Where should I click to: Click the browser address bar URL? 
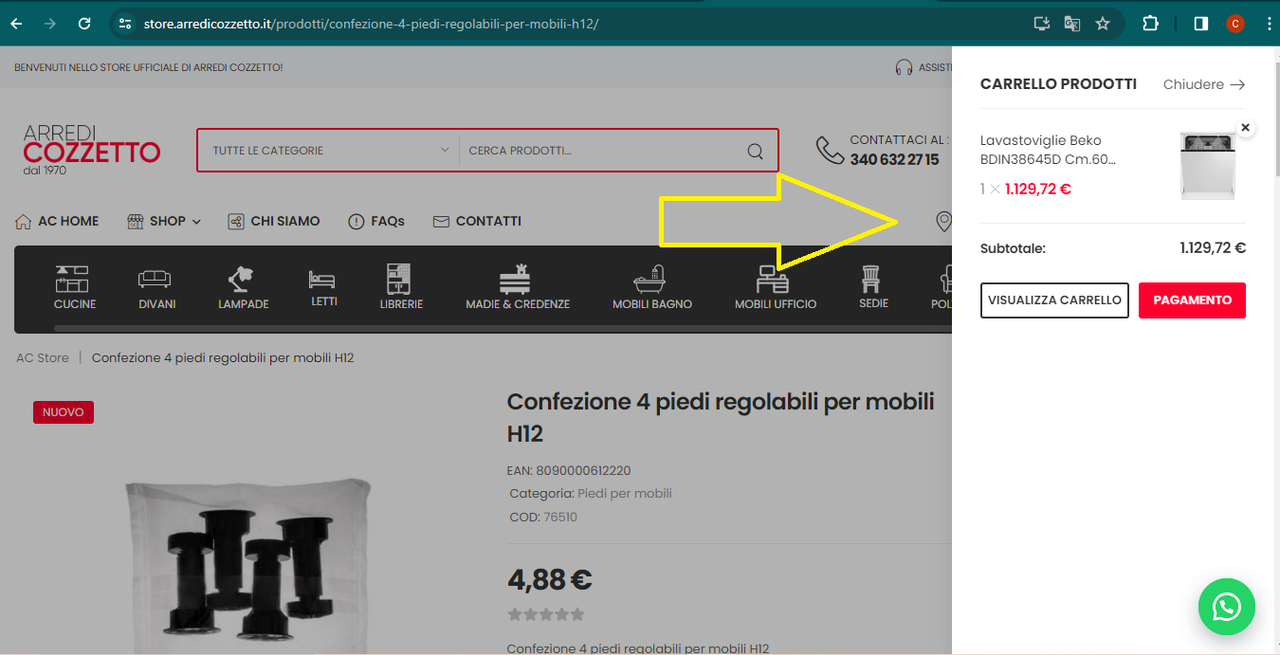point(371,23)
